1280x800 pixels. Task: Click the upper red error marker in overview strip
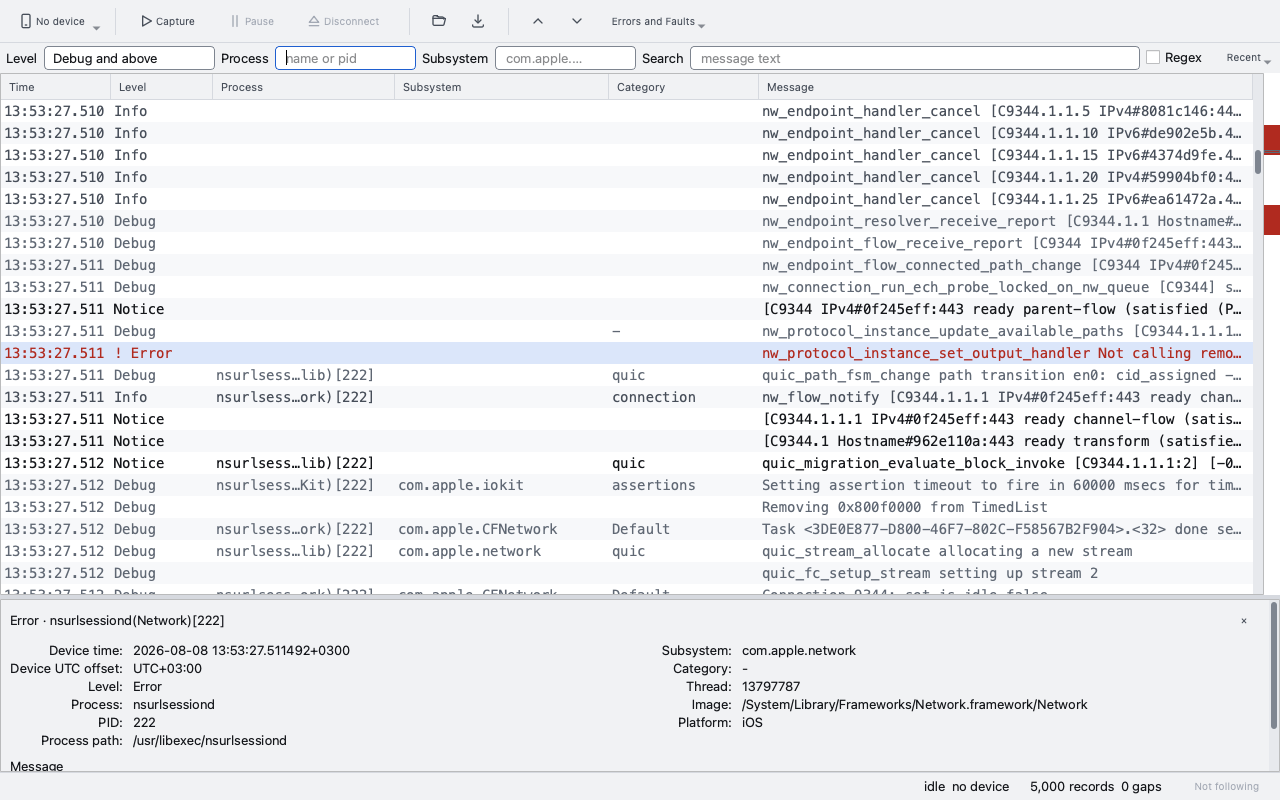pos(1272,140)
